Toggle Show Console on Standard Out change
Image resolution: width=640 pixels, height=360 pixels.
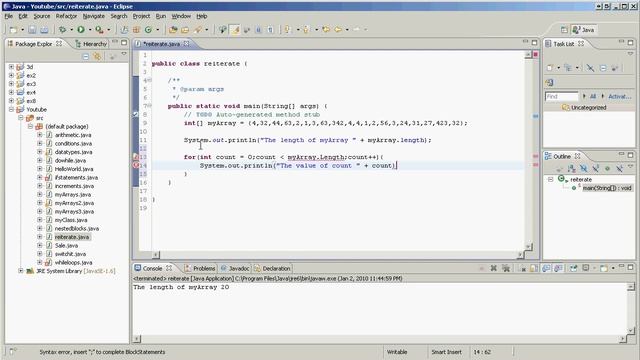546,268
